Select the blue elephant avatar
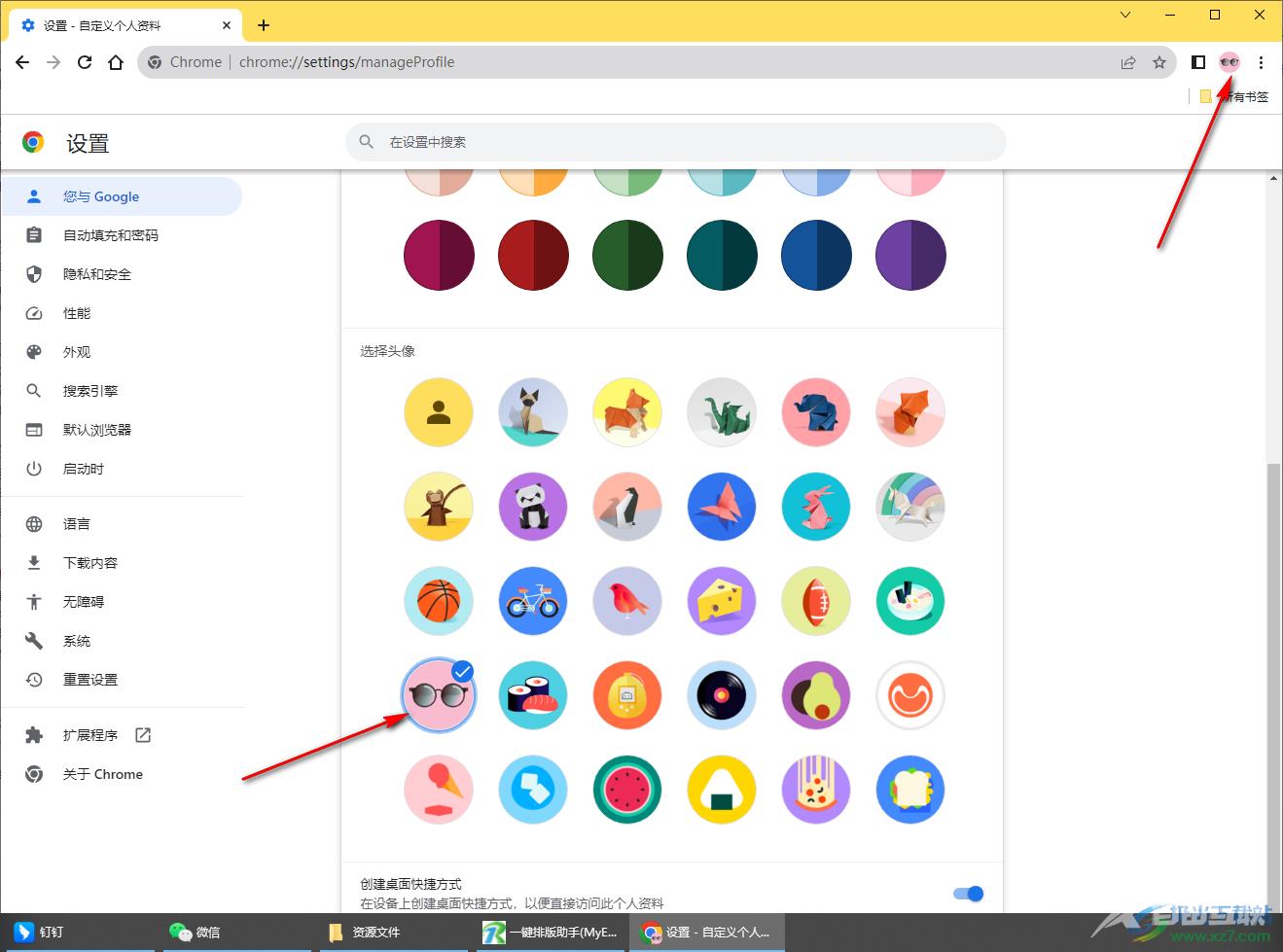 816,412
